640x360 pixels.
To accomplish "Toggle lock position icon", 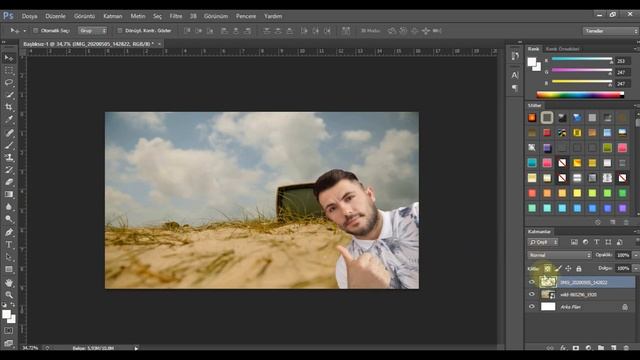I will click(x=568, y=269).
